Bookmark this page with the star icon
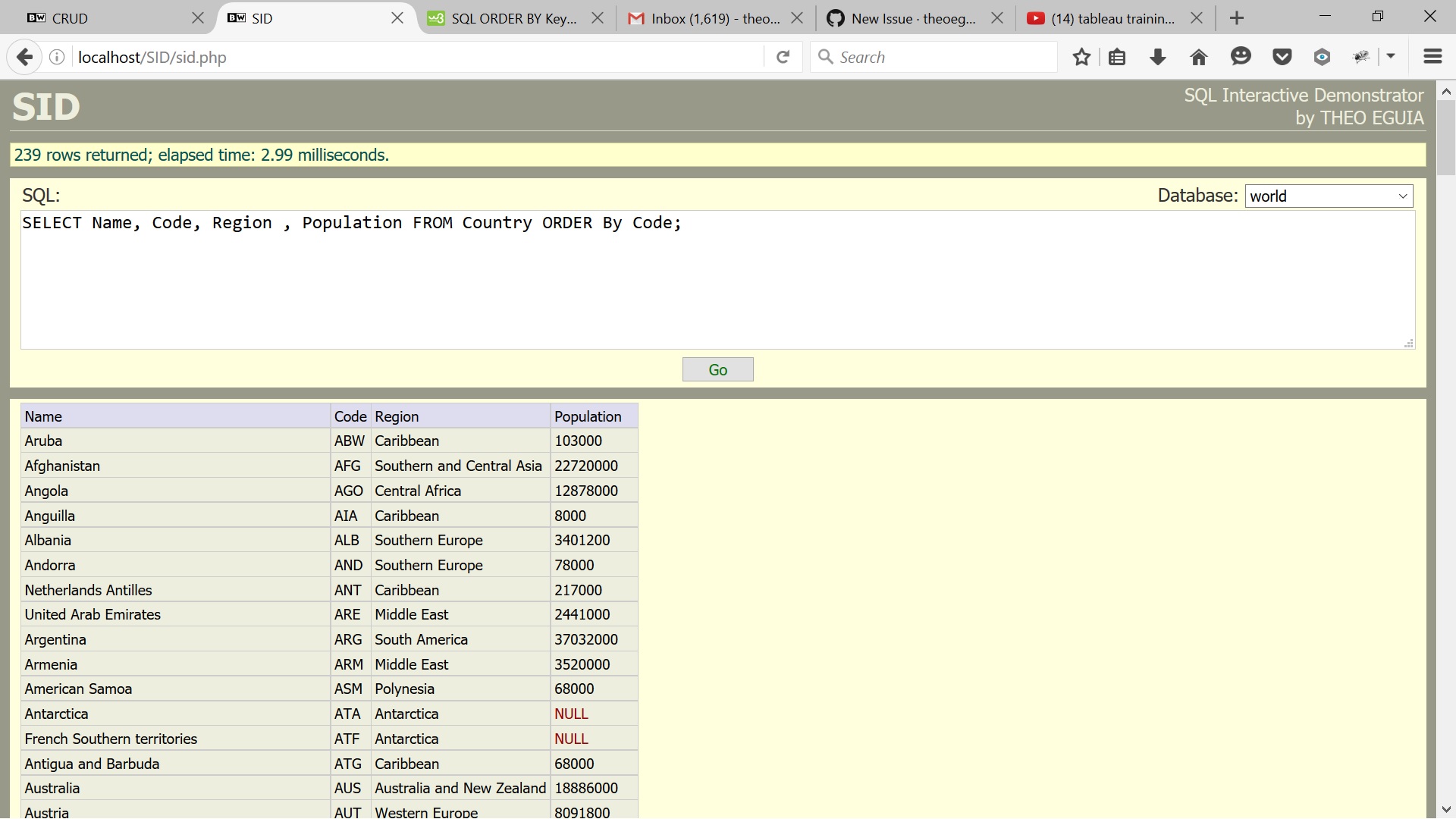The image size is (1456, 819). (x=1081, y=57)
